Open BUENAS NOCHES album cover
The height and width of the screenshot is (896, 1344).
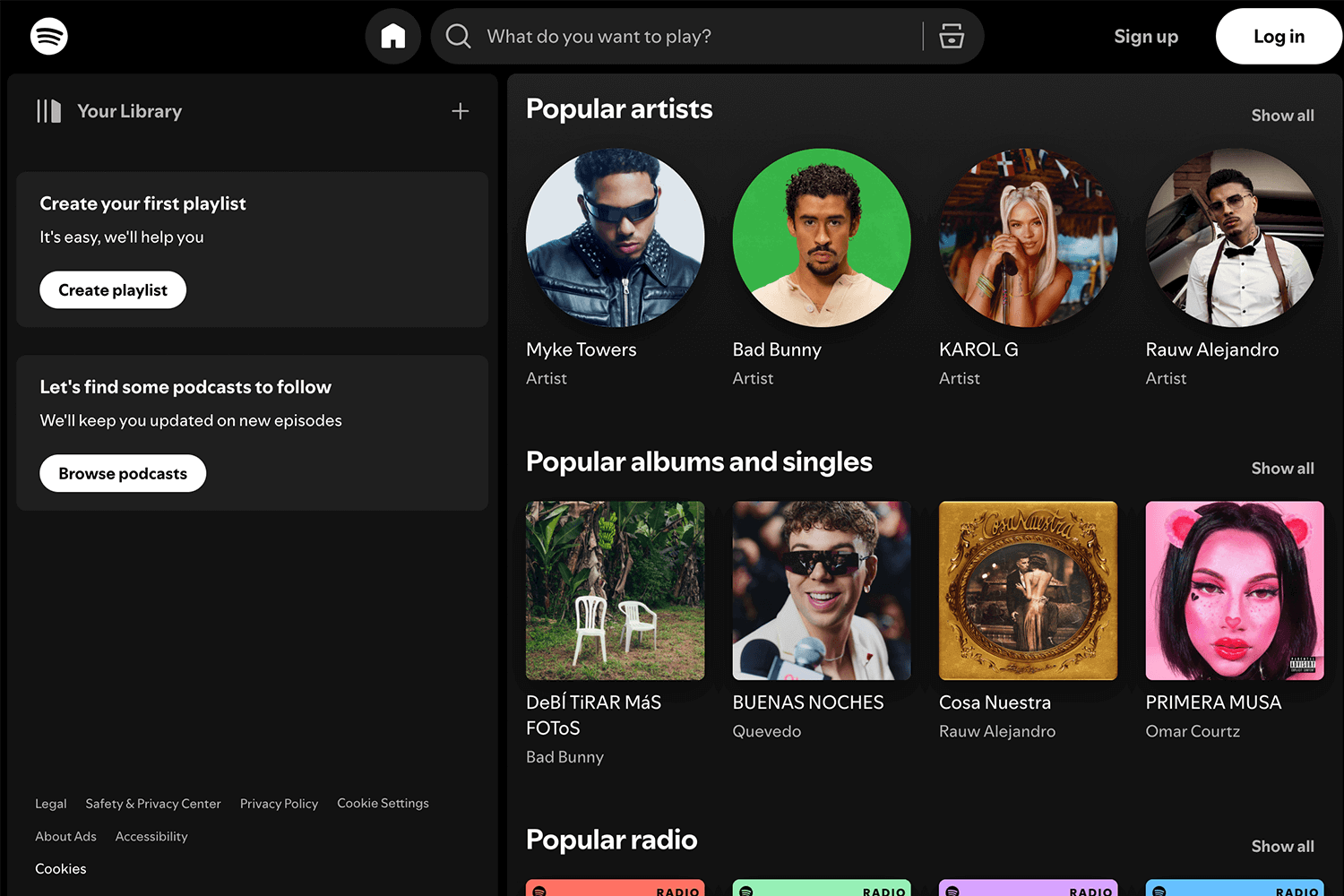pyautogui.click(x=822, y=590)
